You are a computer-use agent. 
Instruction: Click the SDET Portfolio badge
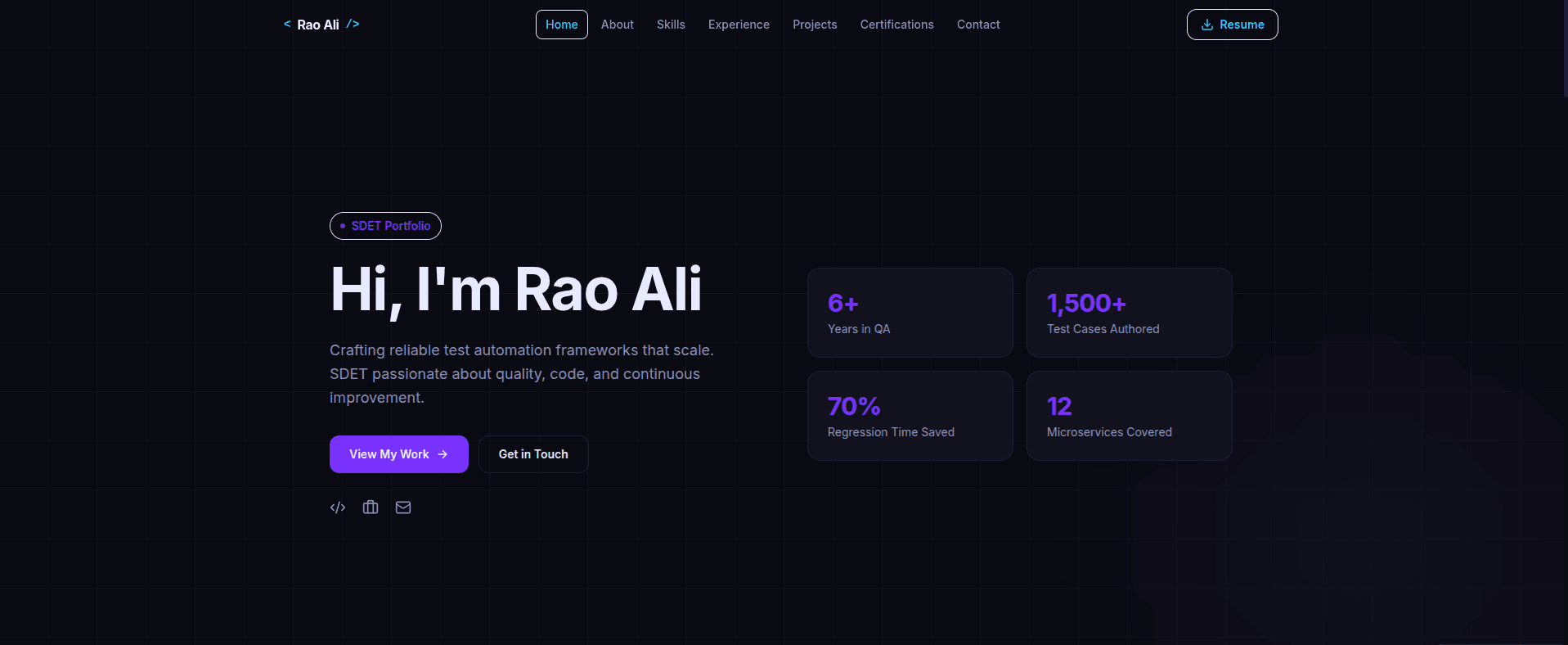point(385,226)
